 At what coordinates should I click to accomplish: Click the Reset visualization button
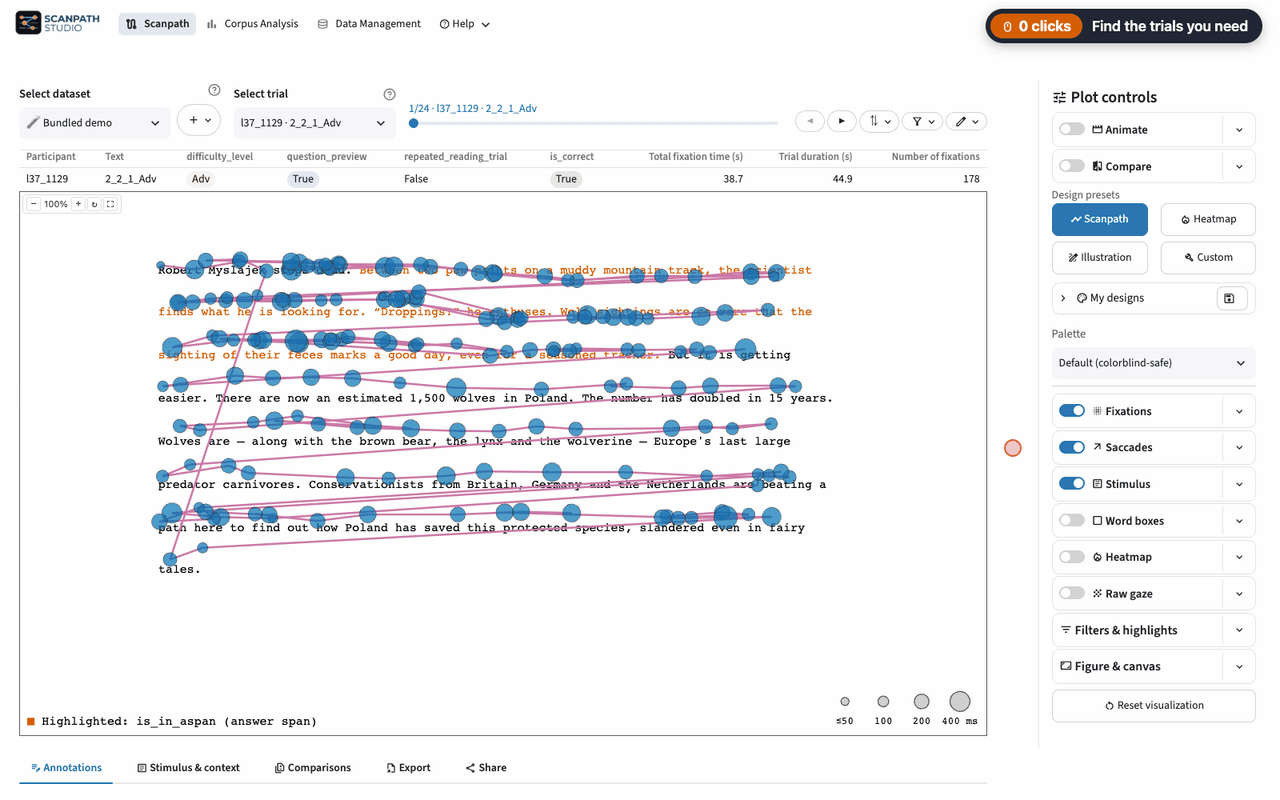pyautogui.click(x=1153, y=705)
